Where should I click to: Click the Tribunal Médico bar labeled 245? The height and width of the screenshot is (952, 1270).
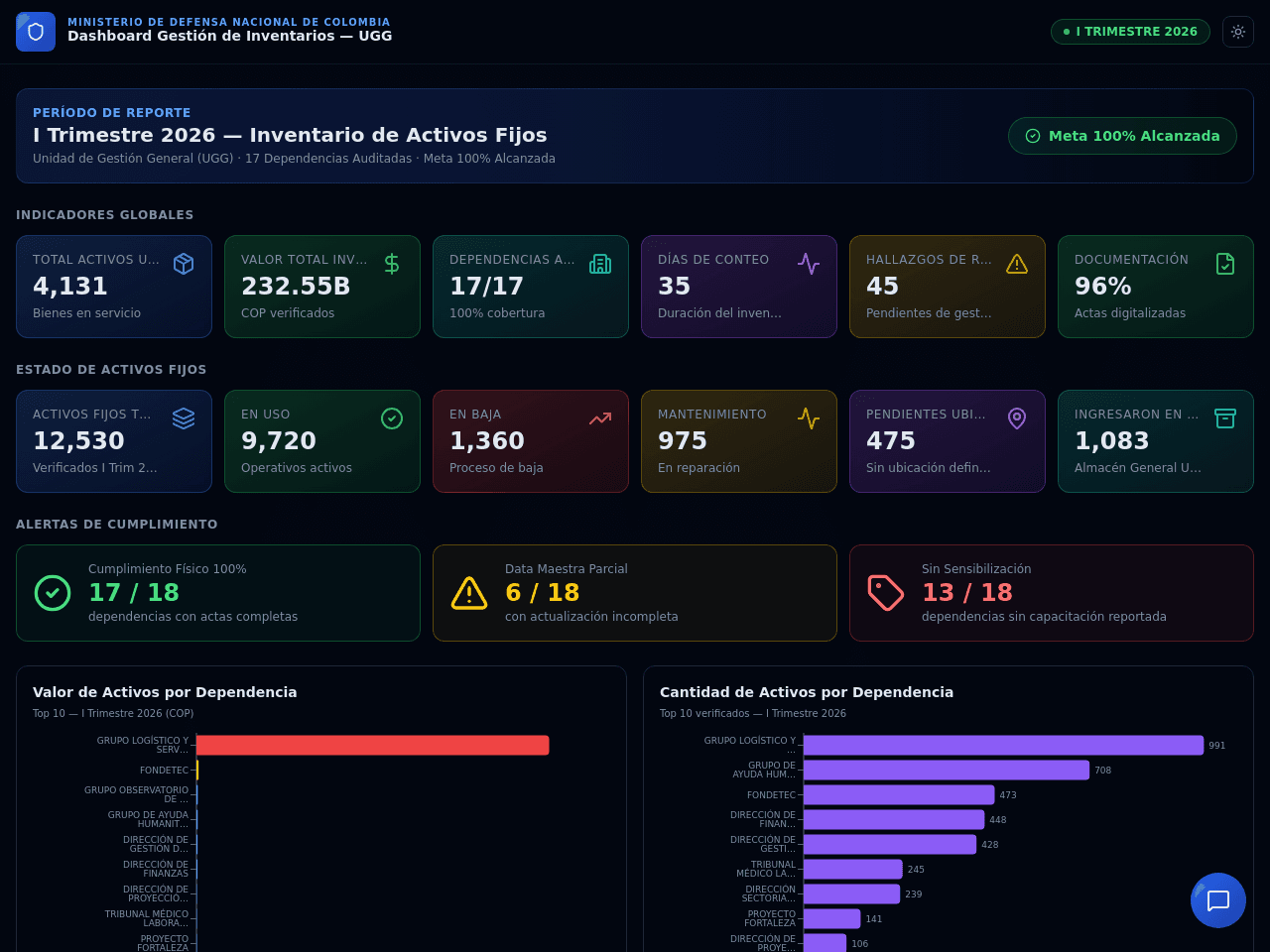click(853, 869)
